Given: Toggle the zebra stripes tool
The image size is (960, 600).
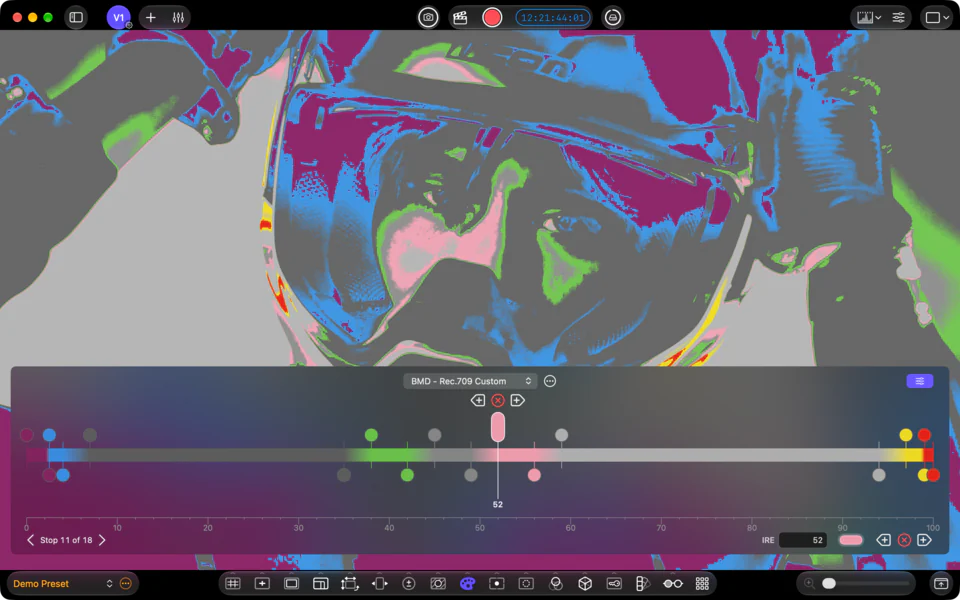Looking at the screenshot, I should (x=438, y=583).
